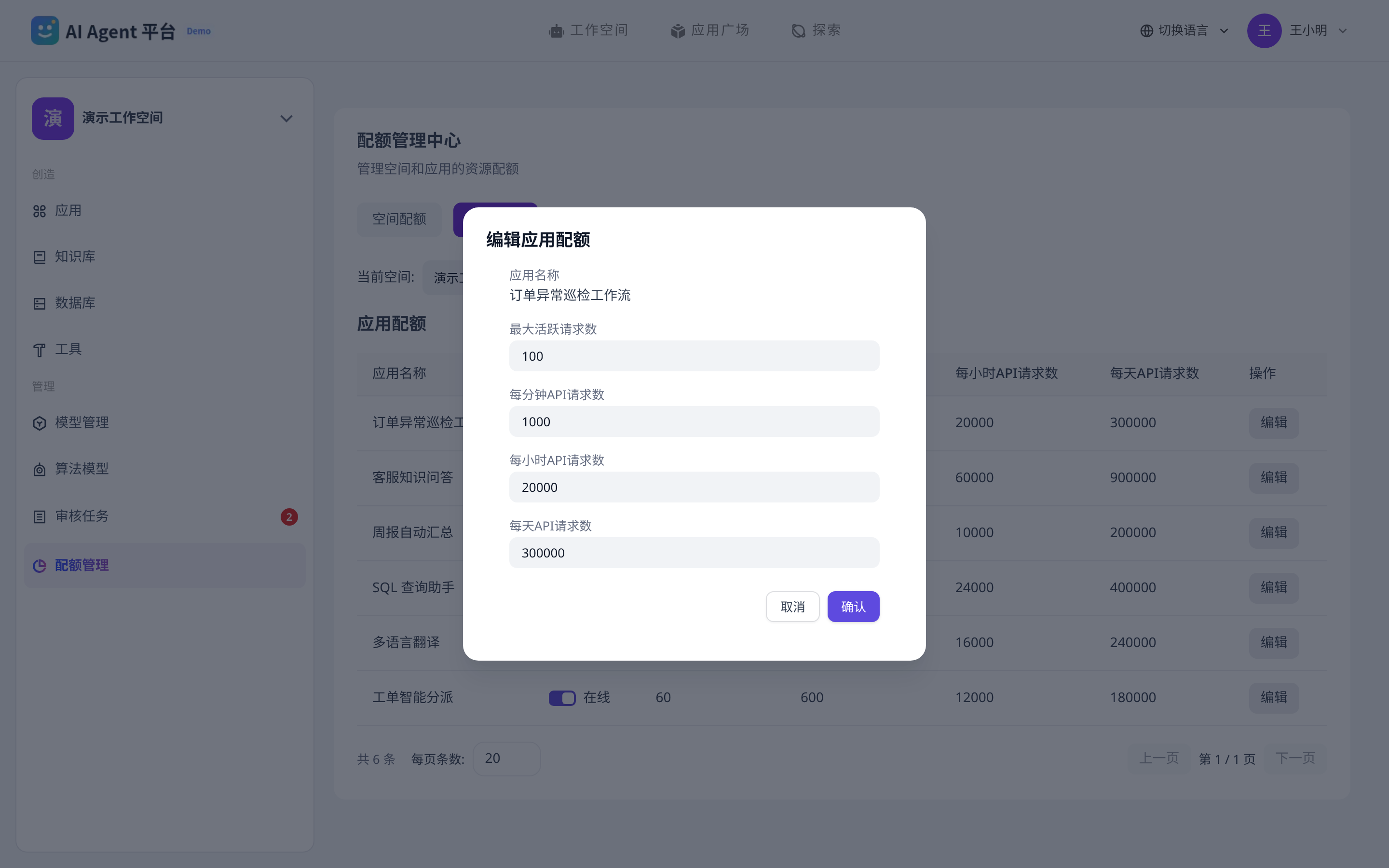This screenshot has height=868, width=1389.
Task: Open 算法模型 in the sidebar
Action: click(165, 469)
